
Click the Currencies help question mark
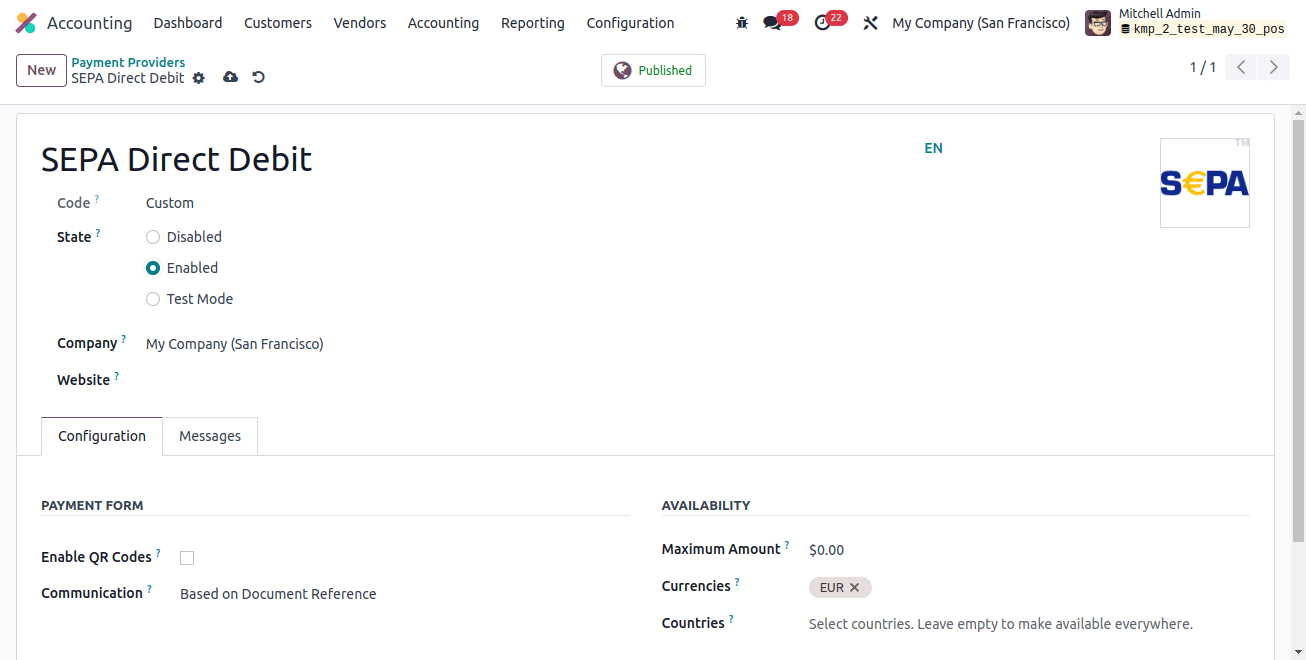[738, 582]
